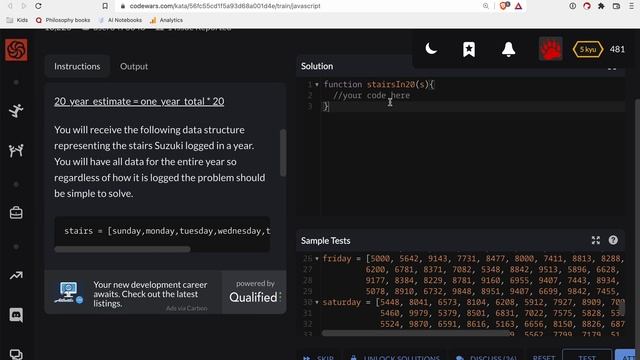
Task: Open the Practice (kicking figure) sidebar icon
Action: 16,111
